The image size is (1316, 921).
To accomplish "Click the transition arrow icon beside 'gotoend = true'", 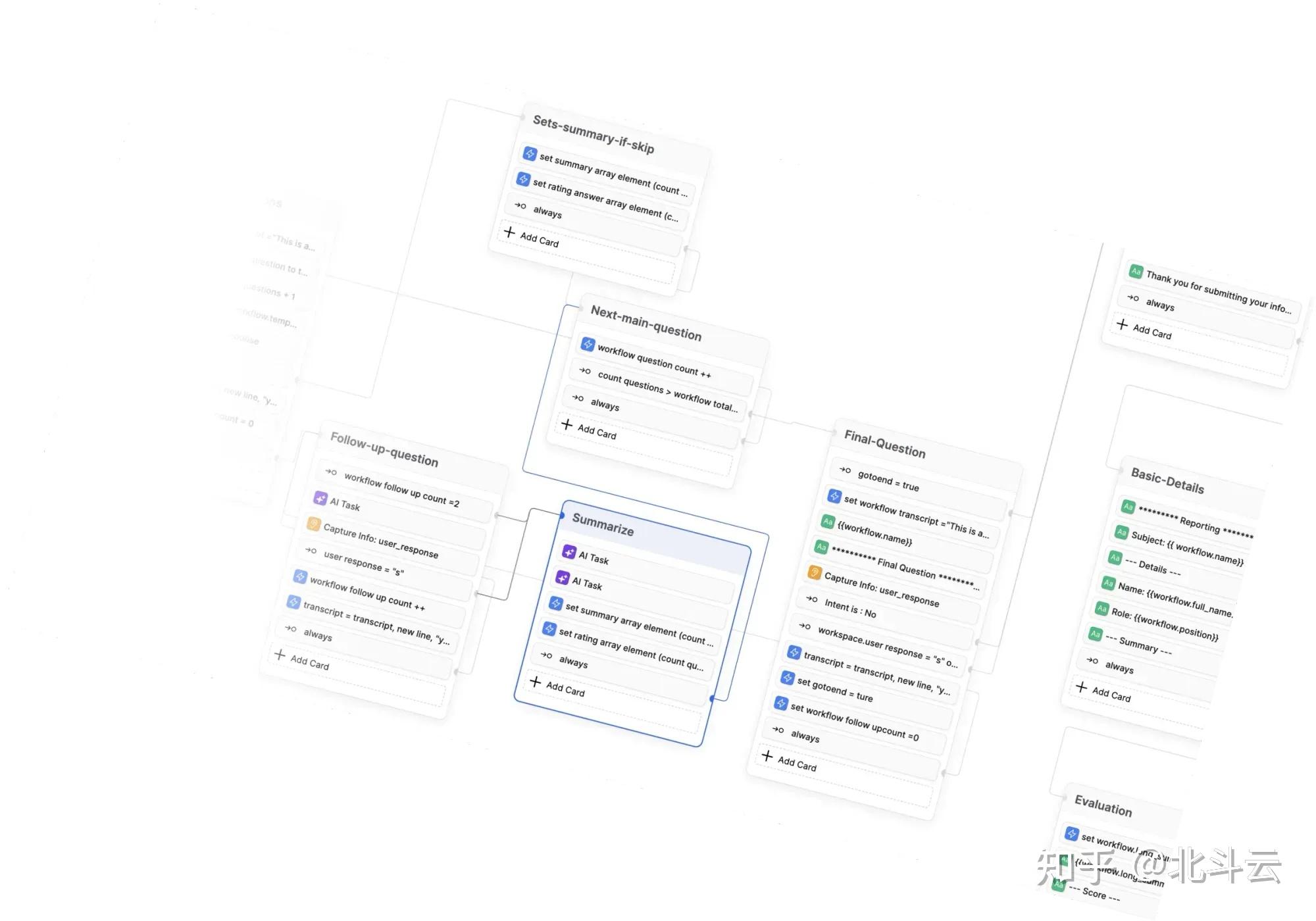I will coord(845,470).
